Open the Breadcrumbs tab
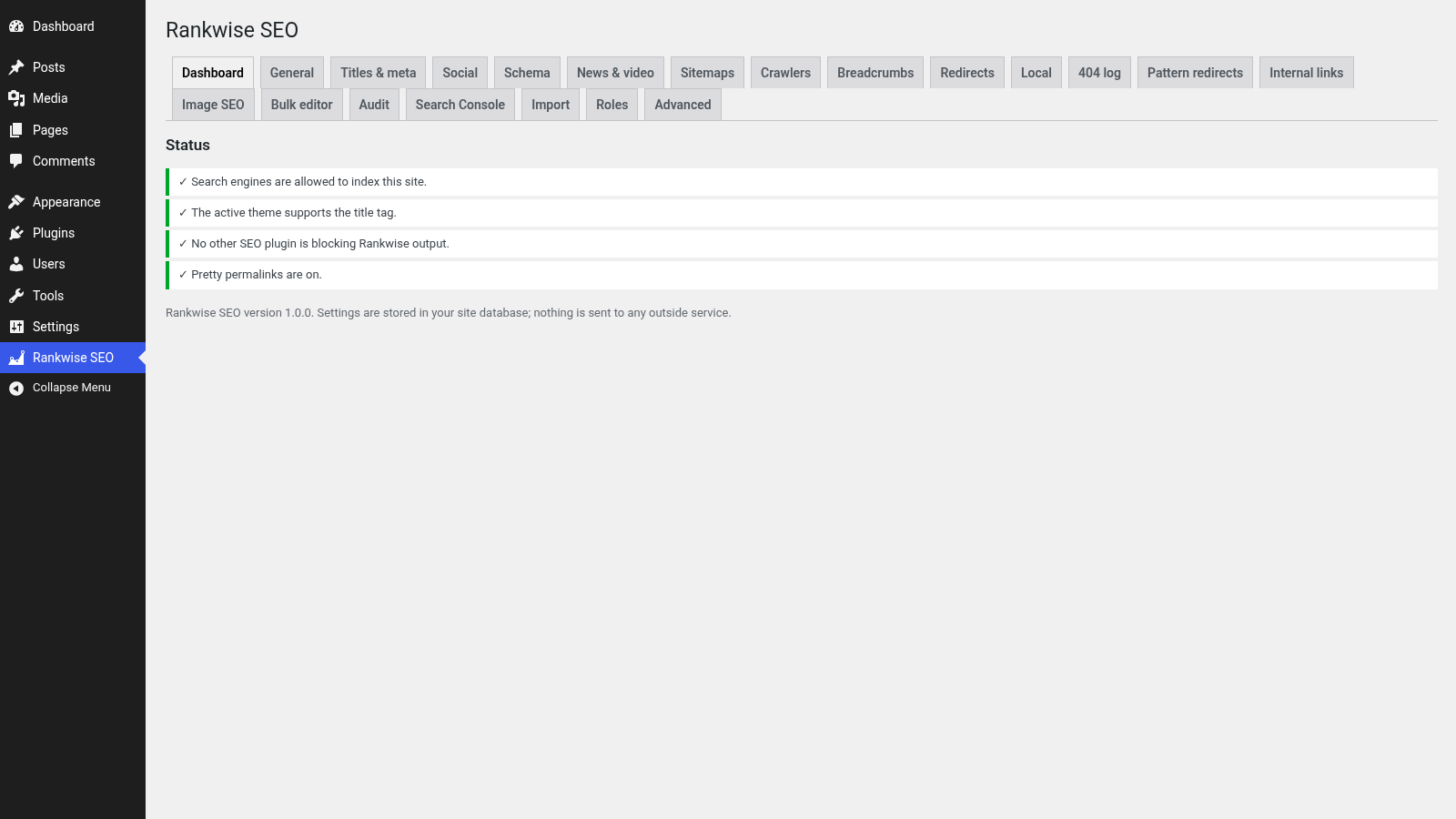This screenshot has width=1456, height=819. [x=875, y=73]
